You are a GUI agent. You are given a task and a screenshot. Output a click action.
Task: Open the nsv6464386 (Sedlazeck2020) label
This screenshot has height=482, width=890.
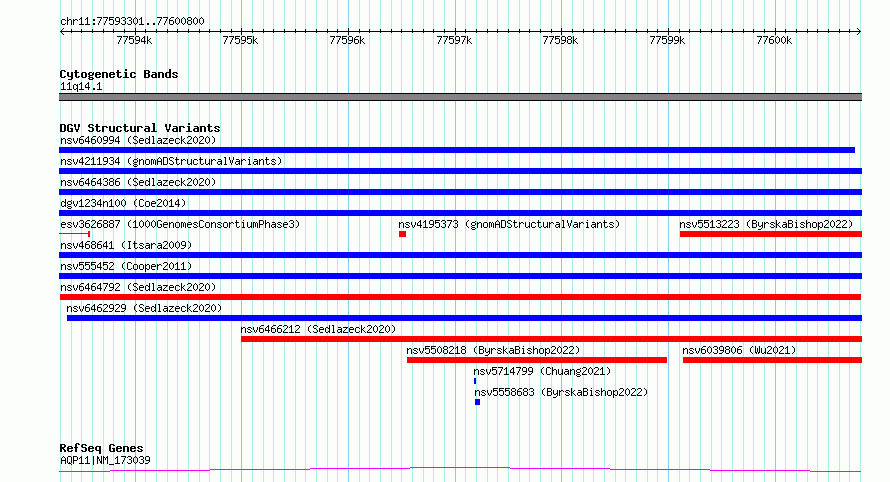point(138,182)
